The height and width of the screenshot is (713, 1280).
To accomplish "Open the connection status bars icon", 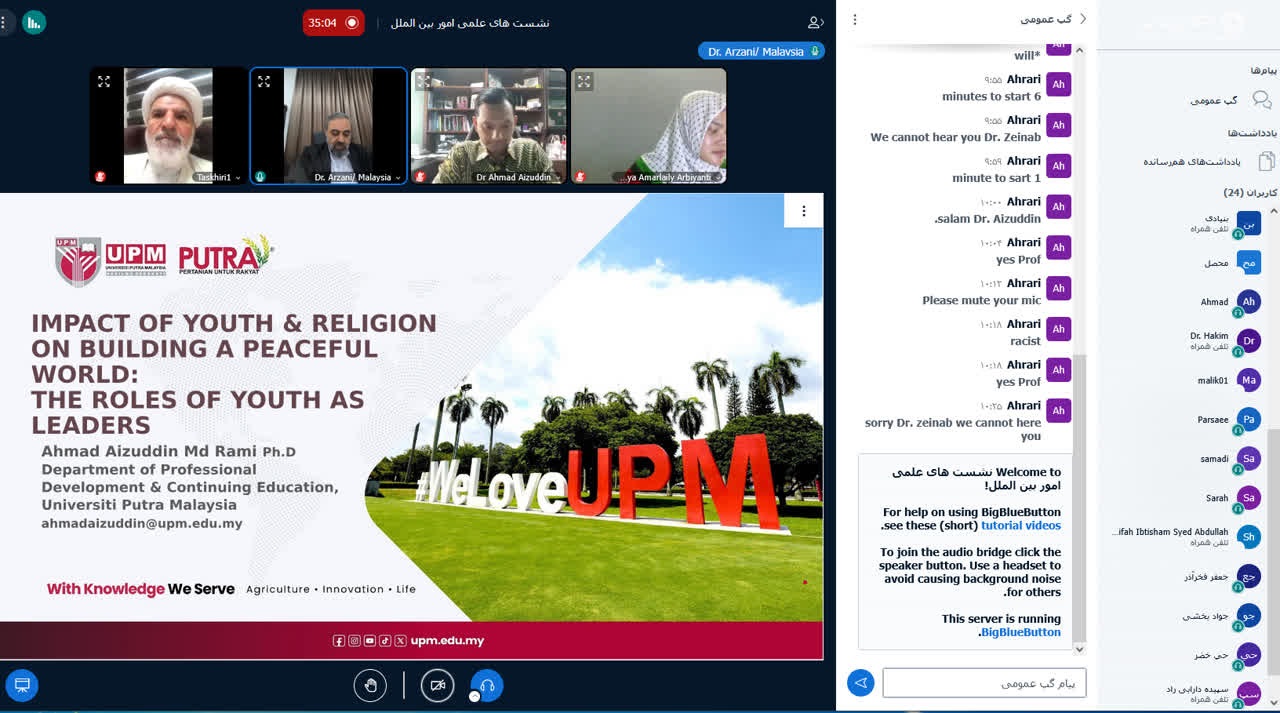I will pyautogui.click(x=34, y=22).
